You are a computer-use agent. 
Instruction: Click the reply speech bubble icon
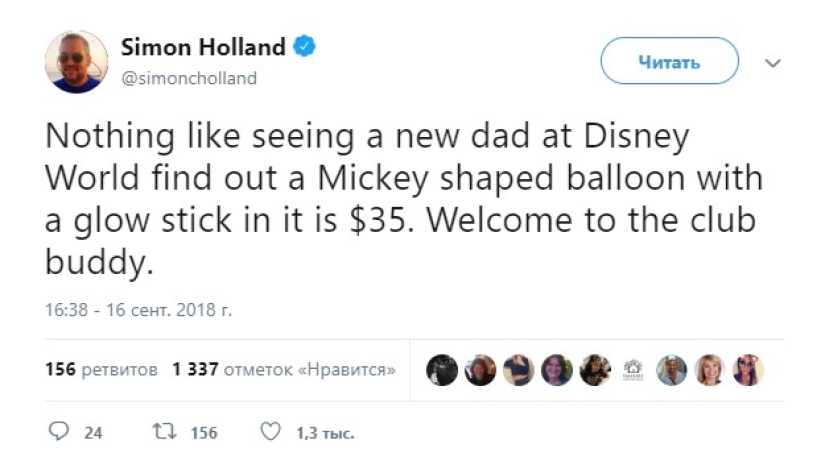58,433
